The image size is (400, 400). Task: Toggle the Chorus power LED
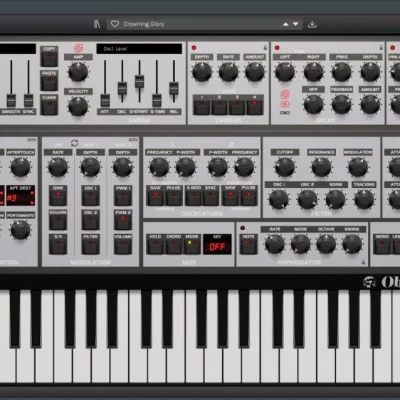pyautogui.click(x=194, y=48)
